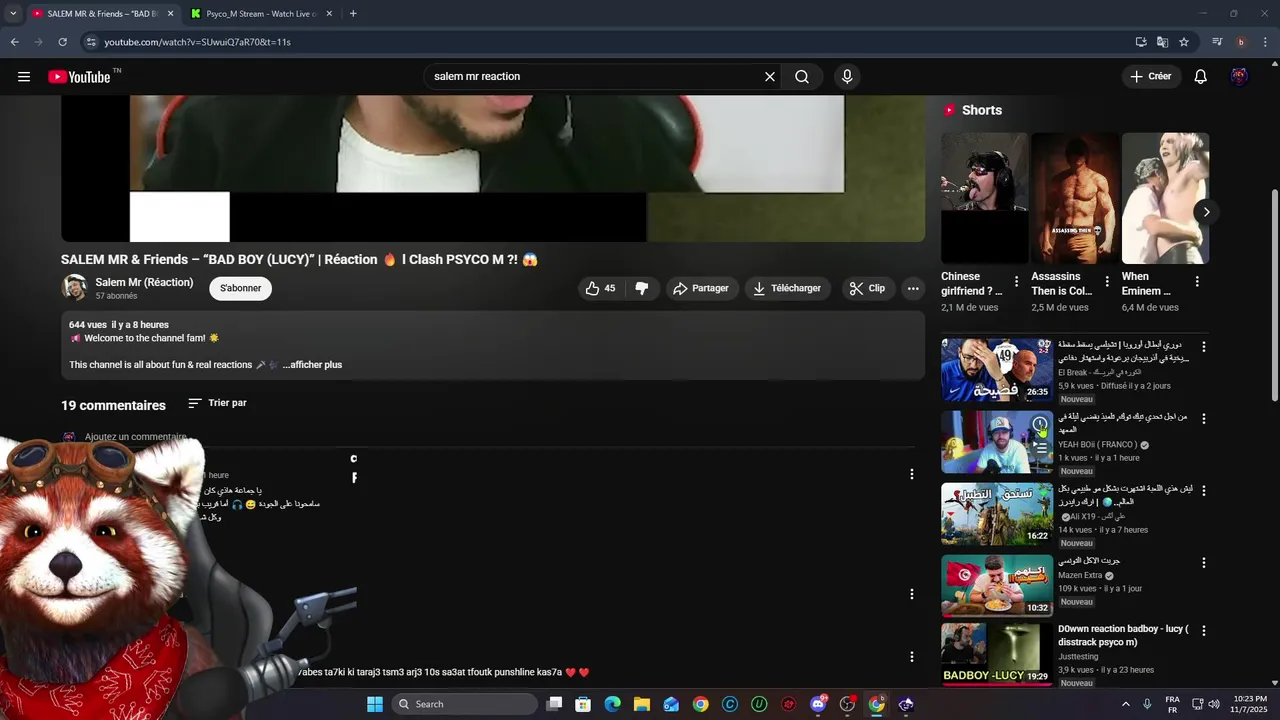Viewport: 1280px width, 720px height.
Task: Create a clip with the Clip button
Action: coord(867,288)
